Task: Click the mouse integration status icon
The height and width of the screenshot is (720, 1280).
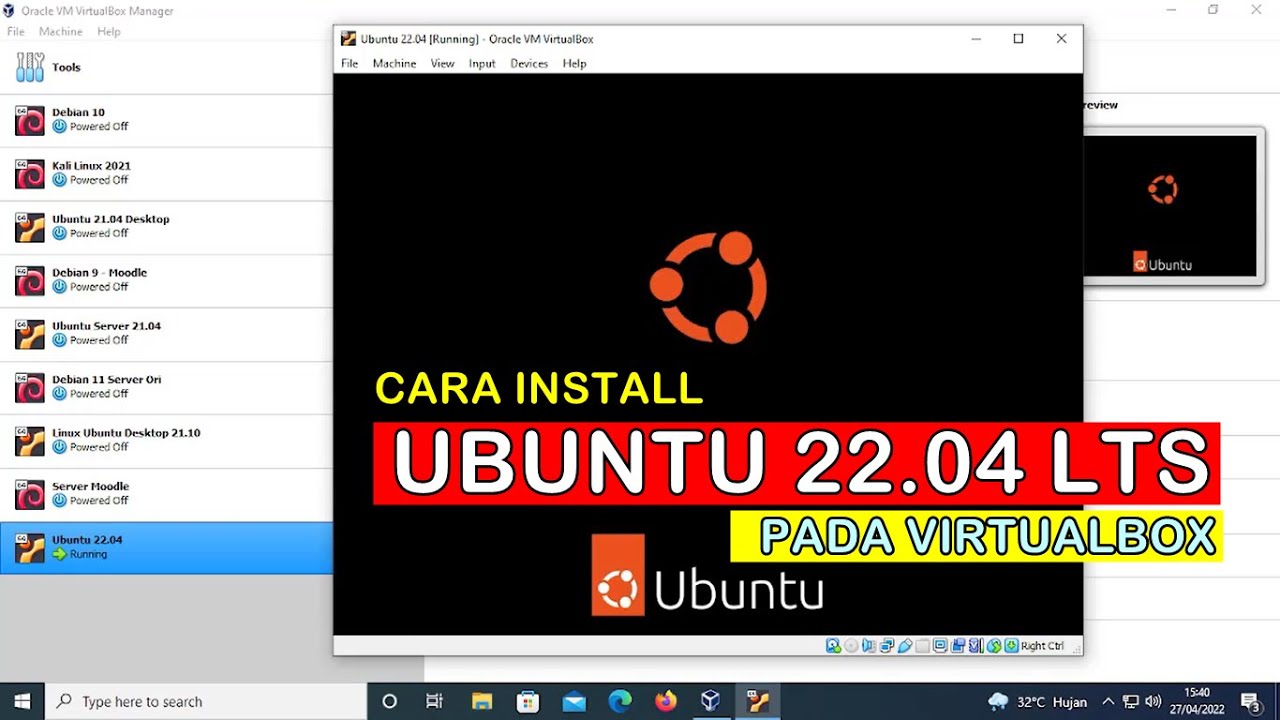Action: [x=994, y=646]
